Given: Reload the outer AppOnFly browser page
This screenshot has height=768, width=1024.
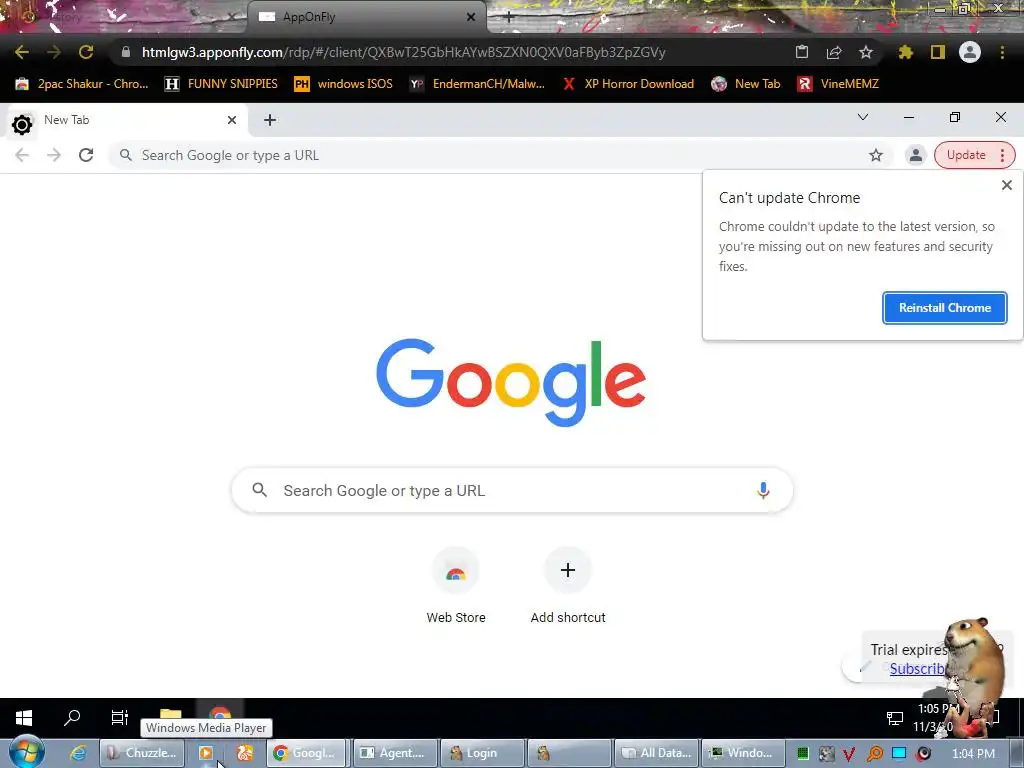Looking at the screenshot, I should tap(86, 52).
